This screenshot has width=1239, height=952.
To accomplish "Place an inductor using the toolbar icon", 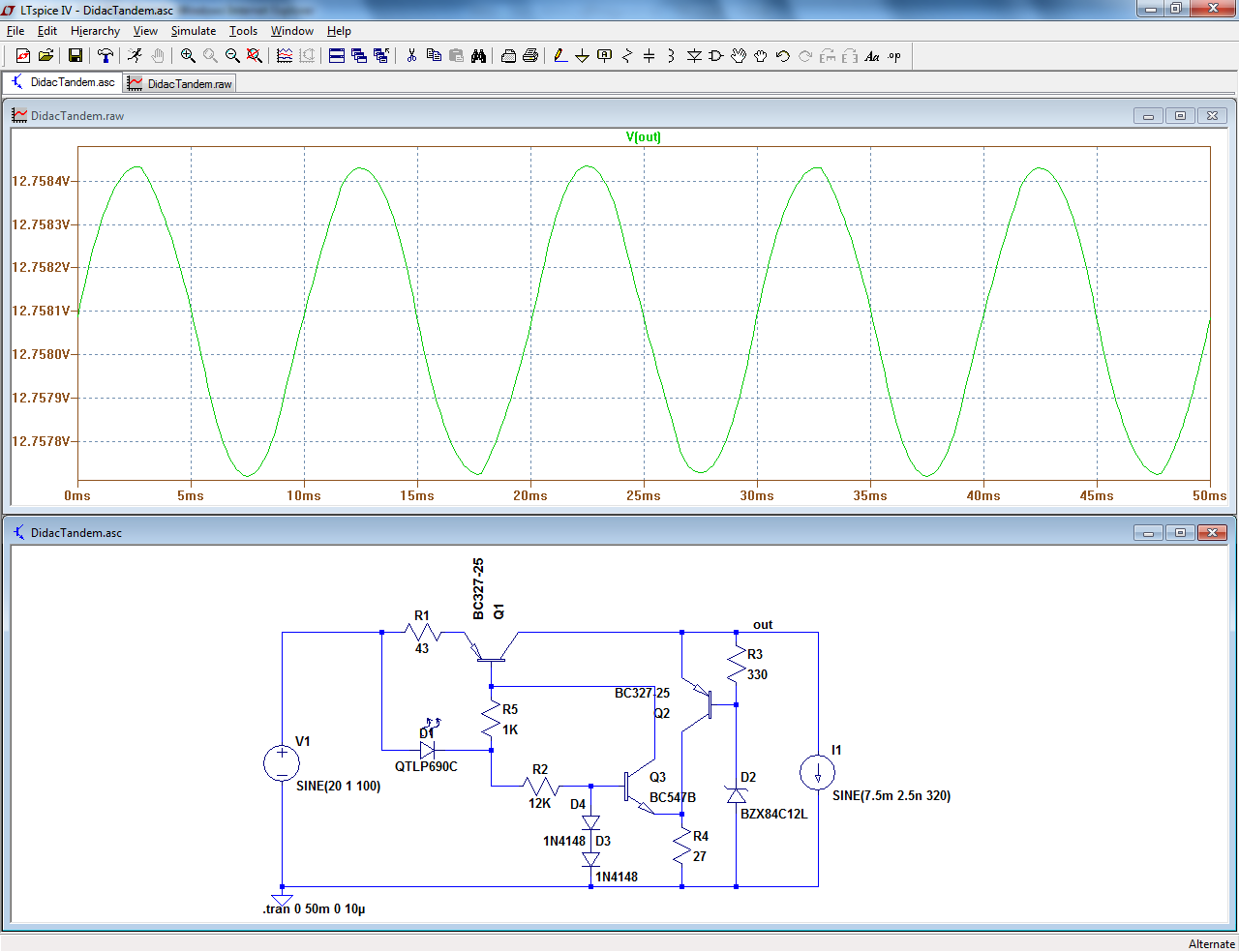I will (x=672, y=56).
